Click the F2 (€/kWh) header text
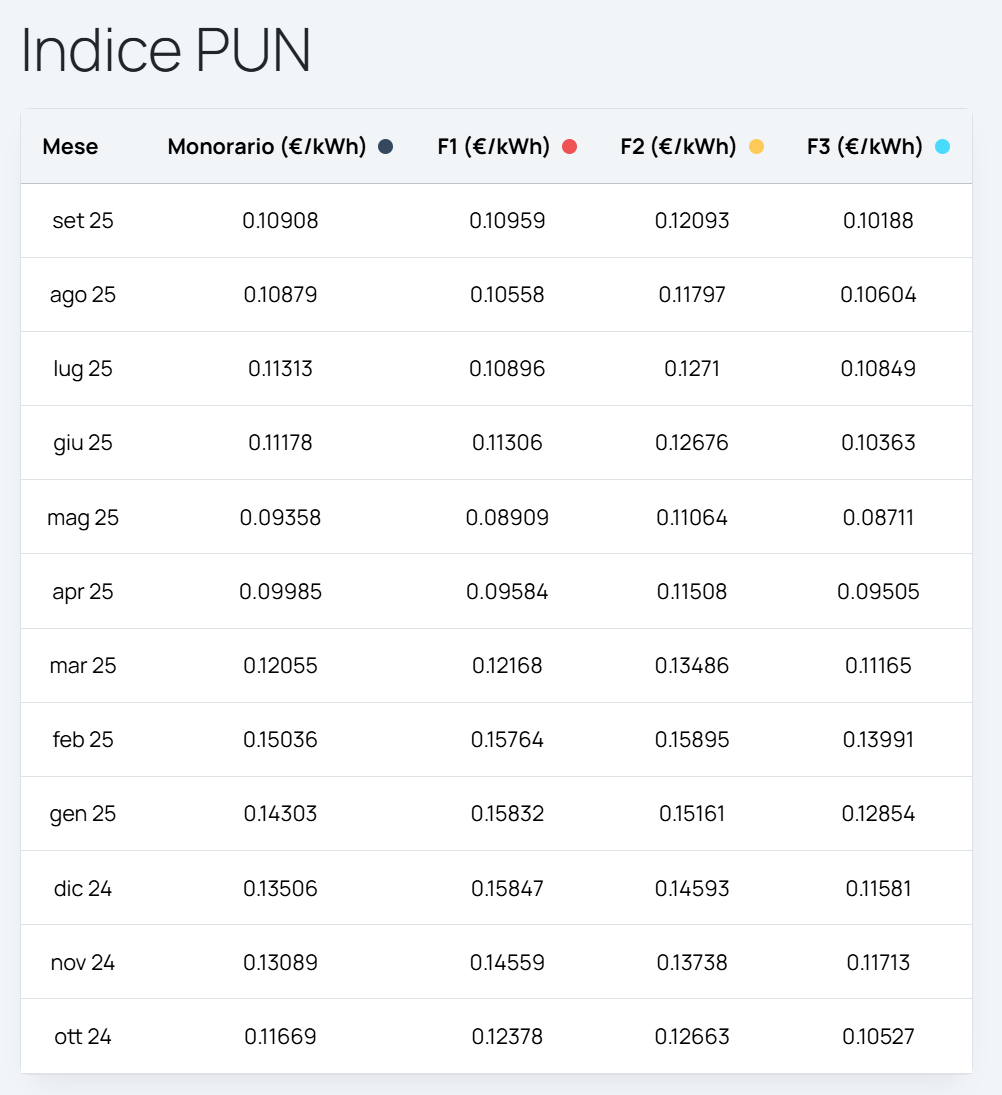The image size is (1002, 1095). point(678,147)
